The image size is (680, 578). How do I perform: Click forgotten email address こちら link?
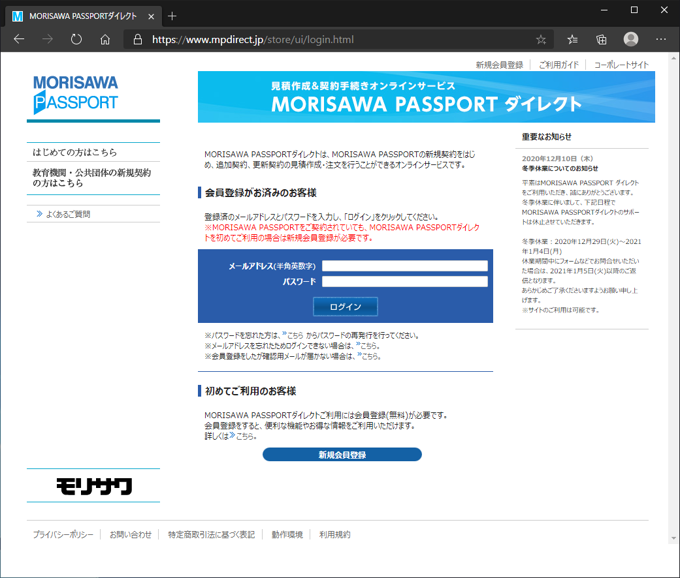(x=367, y=346)
